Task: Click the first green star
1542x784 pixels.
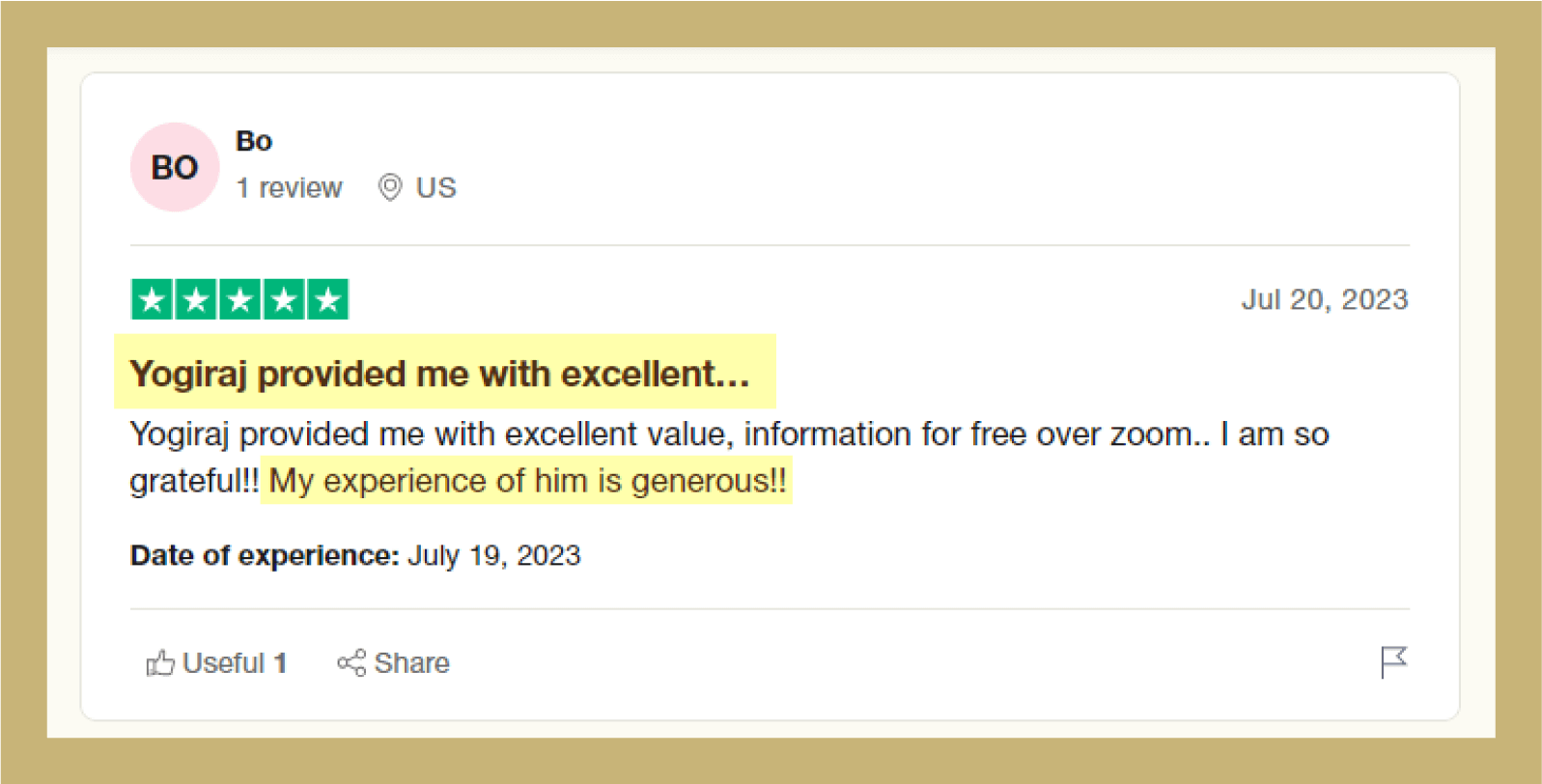Action: click(x=152, y=299)
